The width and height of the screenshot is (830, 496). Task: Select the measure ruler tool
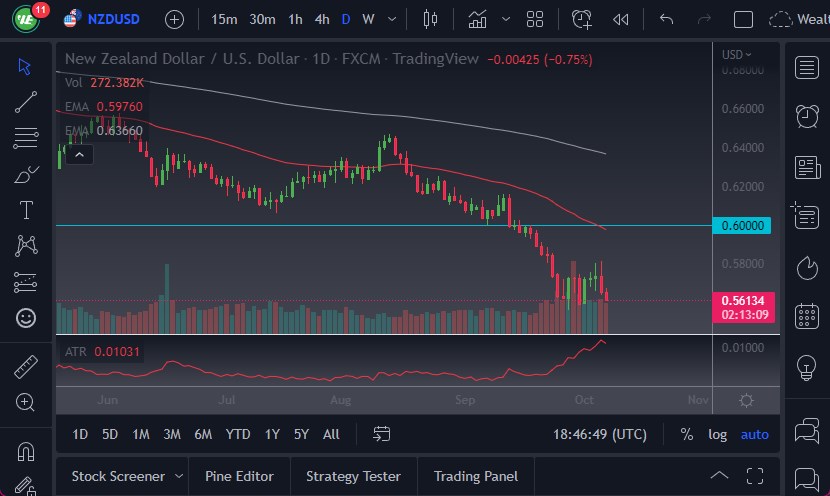click(26, 366)
